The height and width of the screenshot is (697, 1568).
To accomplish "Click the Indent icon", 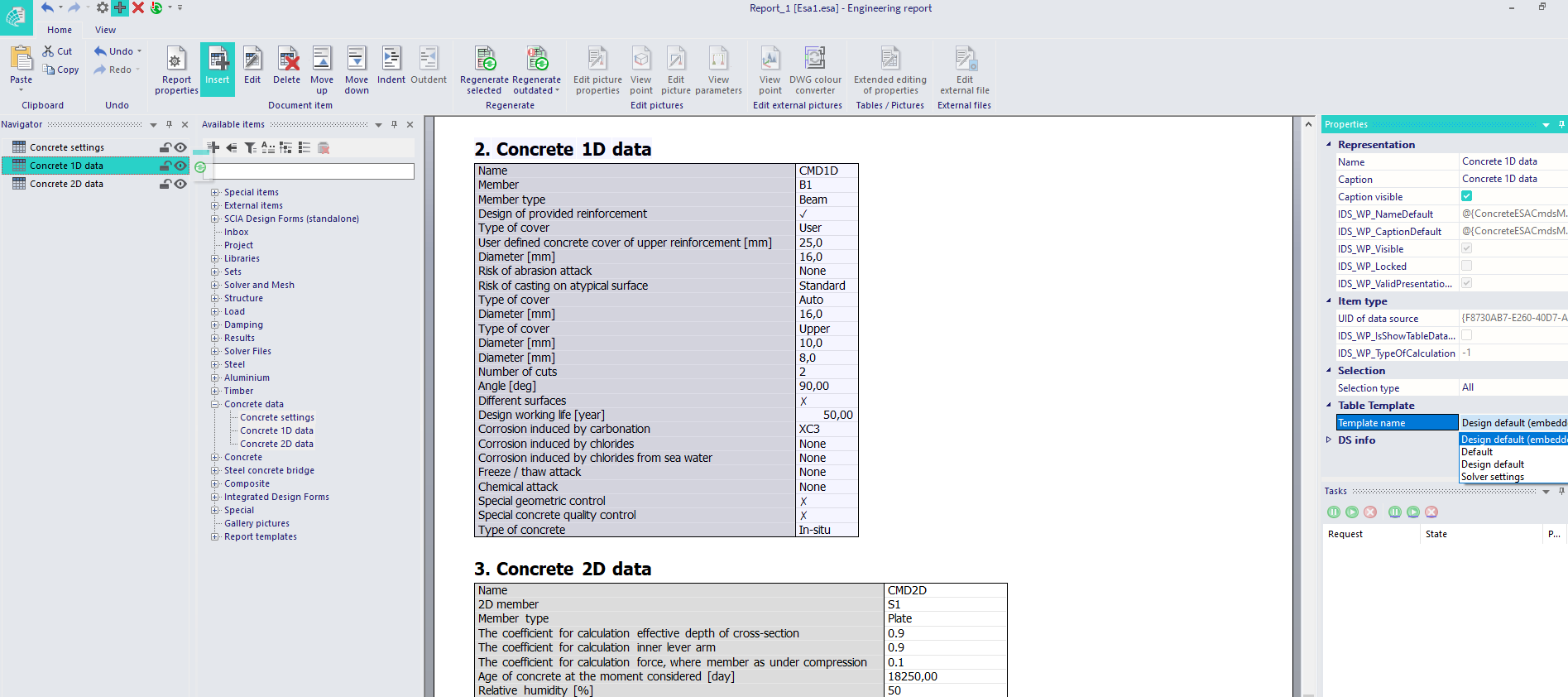I will coord(391,60).
